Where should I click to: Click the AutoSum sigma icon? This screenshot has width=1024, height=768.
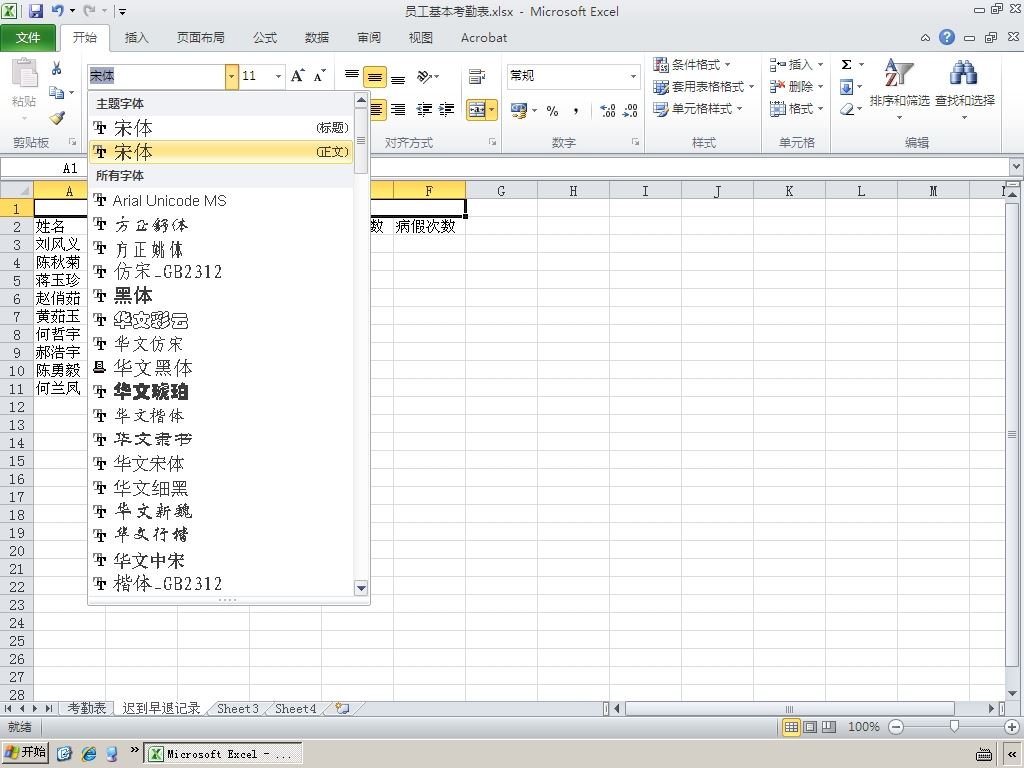(x=846, y=65)
